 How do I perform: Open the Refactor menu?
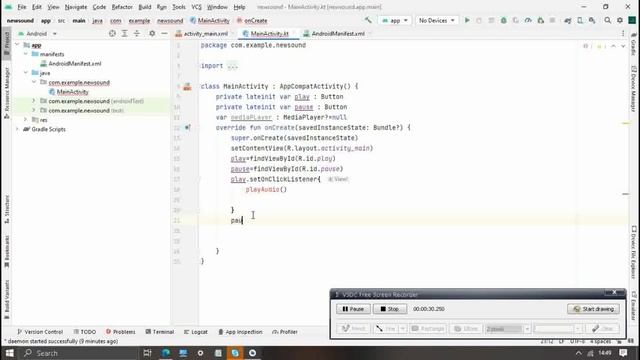coord(122,7)
